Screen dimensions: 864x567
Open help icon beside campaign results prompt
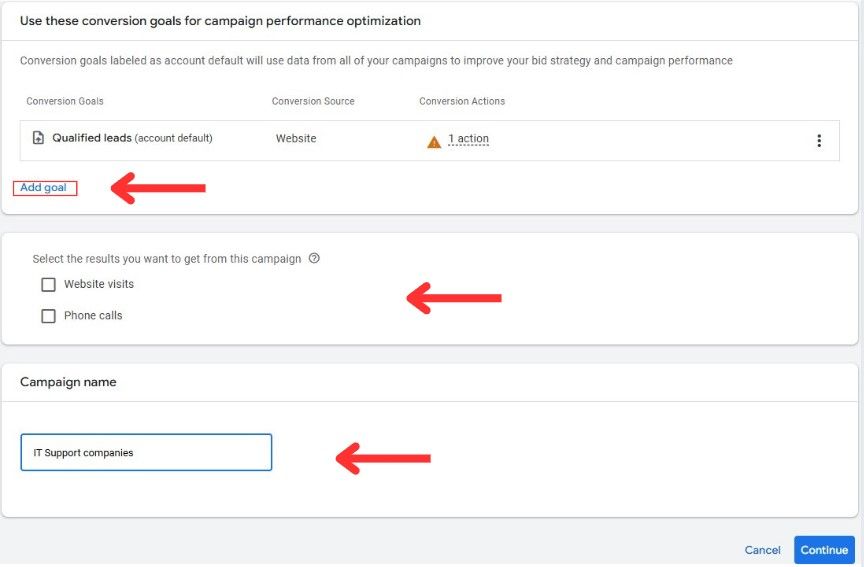[x=314, y=258]
